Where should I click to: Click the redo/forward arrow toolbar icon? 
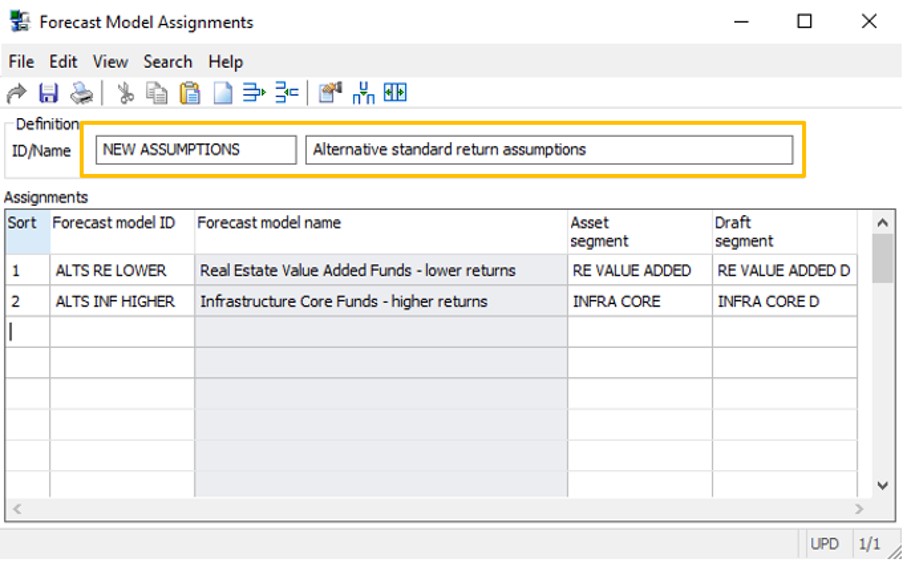(x=16, y=93)
